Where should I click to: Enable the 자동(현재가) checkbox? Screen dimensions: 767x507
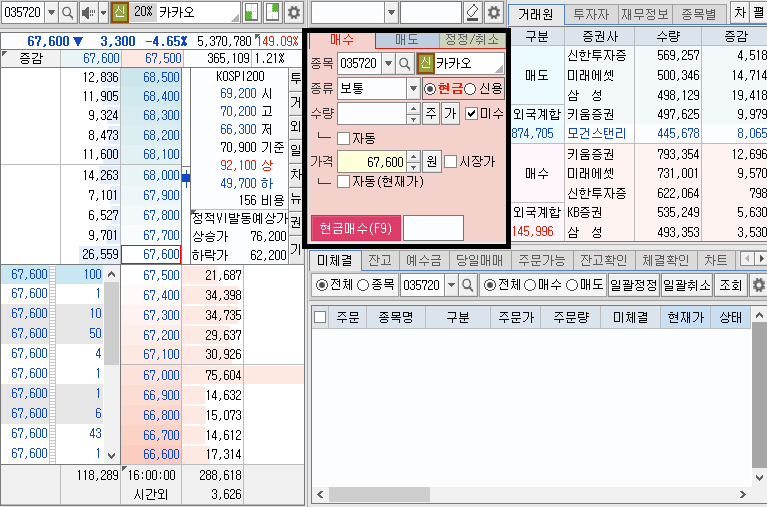tap(343, 182)
